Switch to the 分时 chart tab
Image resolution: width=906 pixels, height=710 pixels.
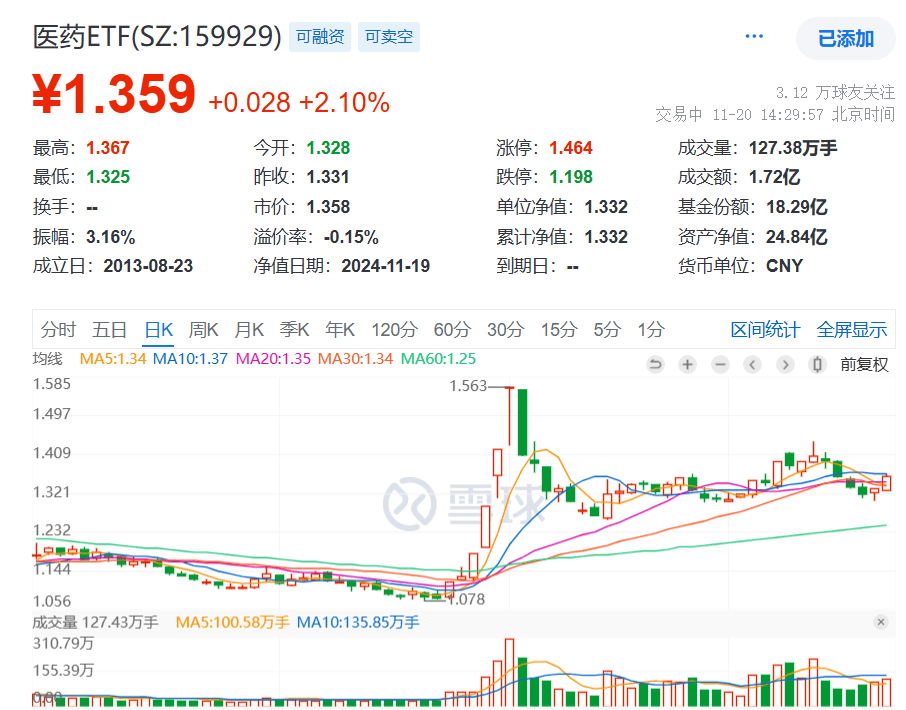tap(58, 330)
